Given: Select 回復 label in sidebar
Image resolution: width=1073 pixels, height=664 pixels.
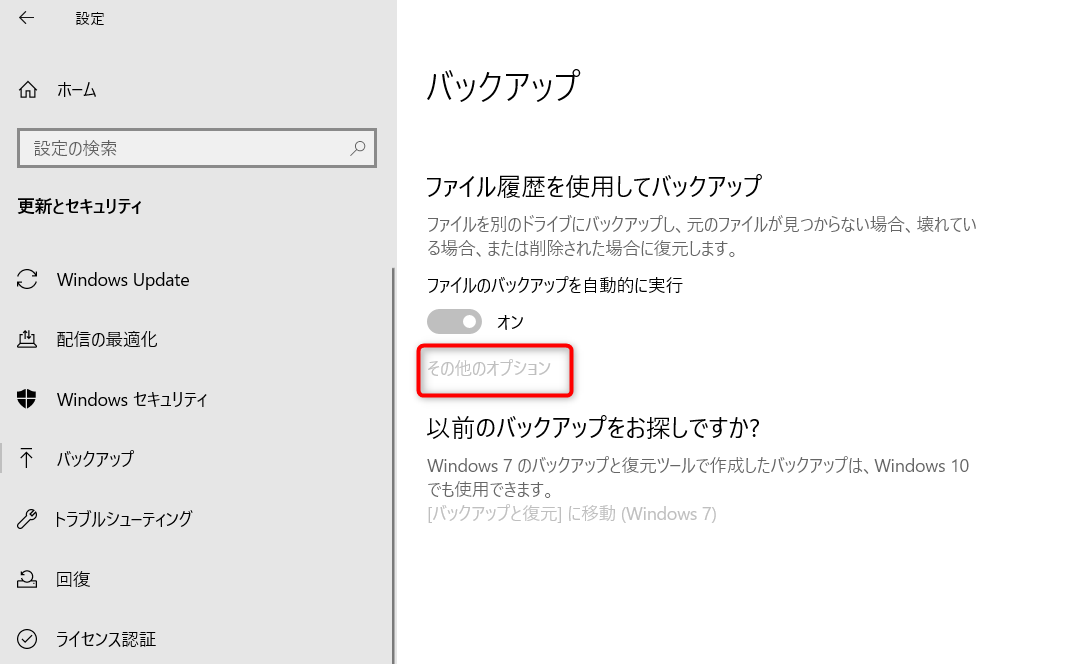Looking at the screenshot, I should coord(73,579).
